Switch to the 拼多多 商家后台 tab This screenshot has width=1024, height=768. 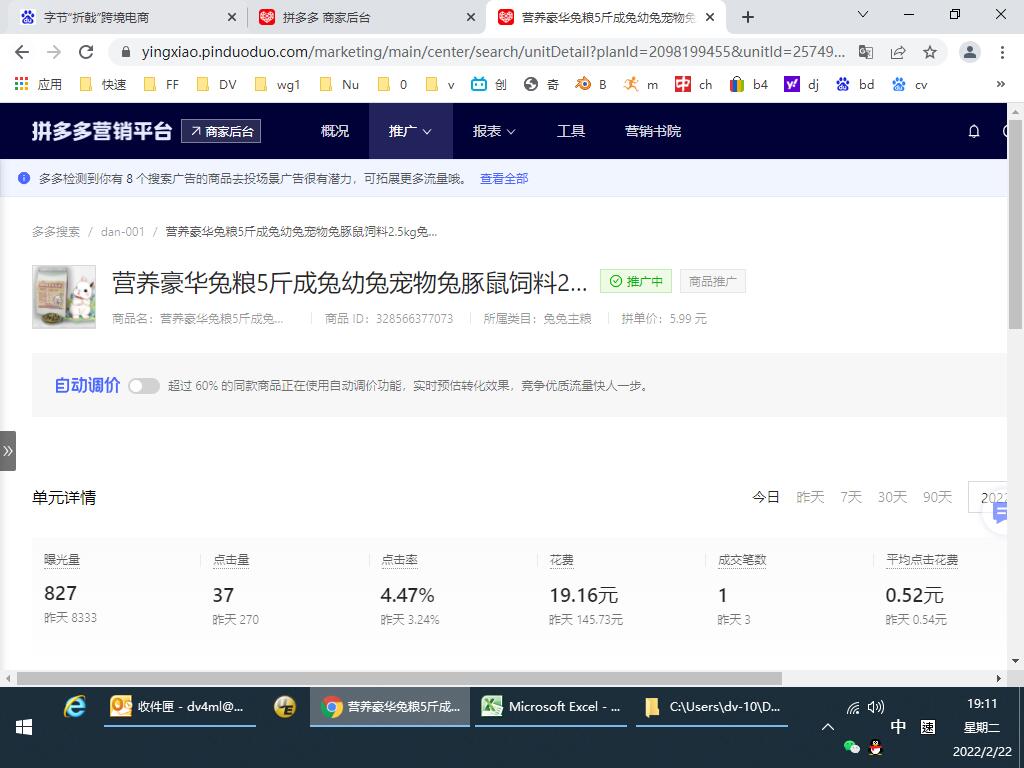[367, 18]
